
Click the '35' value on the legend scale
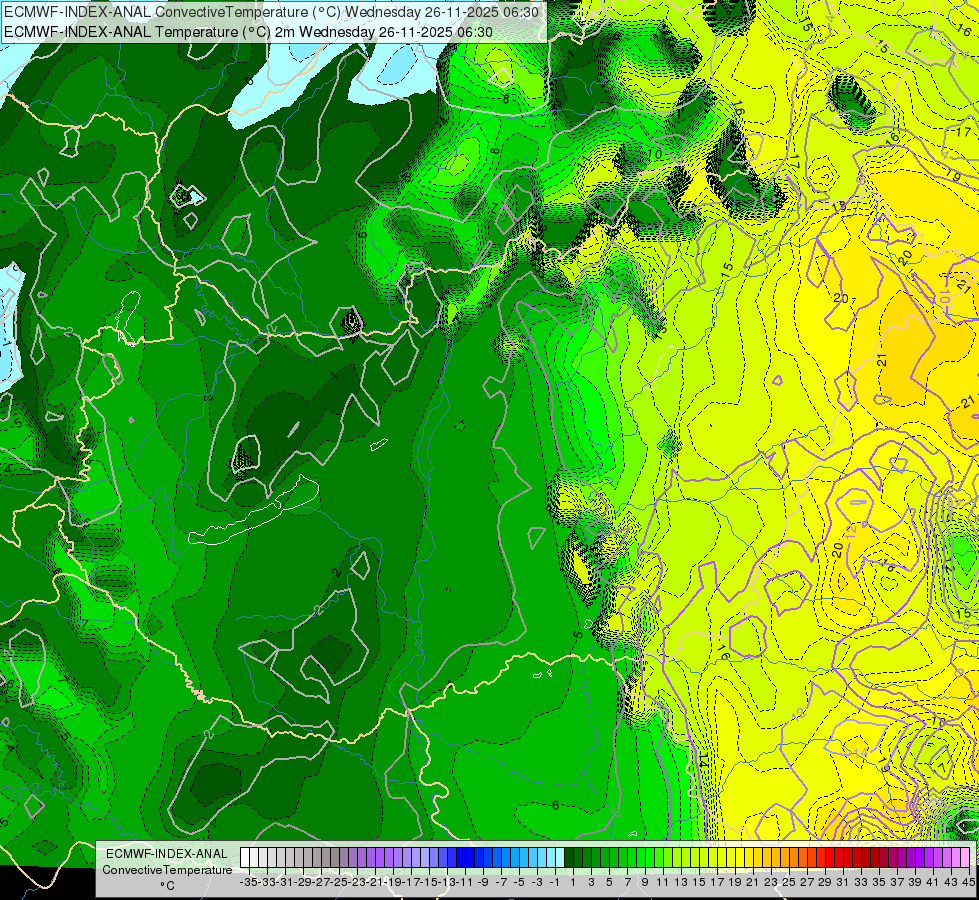pyautogui.click(x=879, y=882)
